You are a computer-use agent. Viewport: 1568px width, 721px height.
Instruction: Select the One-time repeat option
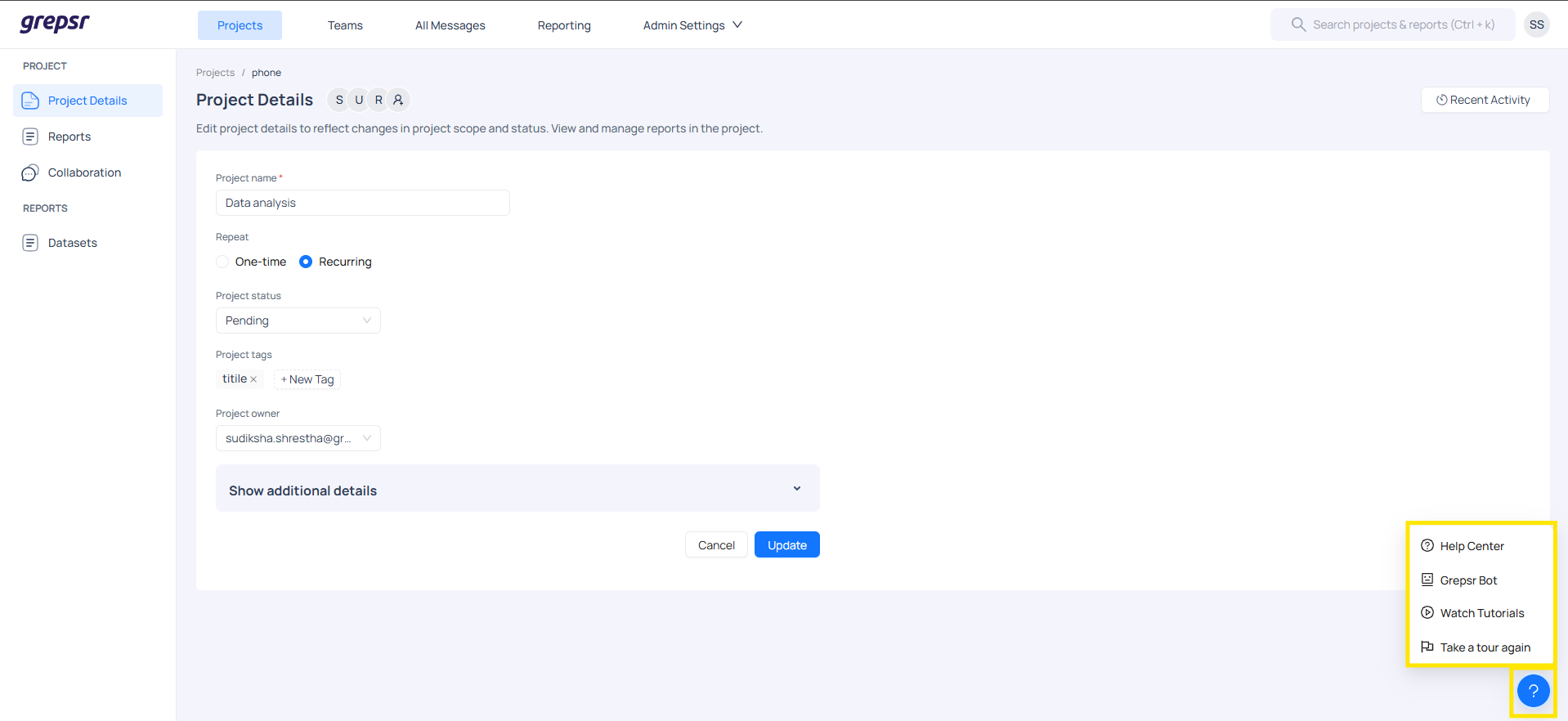(222, 262)
